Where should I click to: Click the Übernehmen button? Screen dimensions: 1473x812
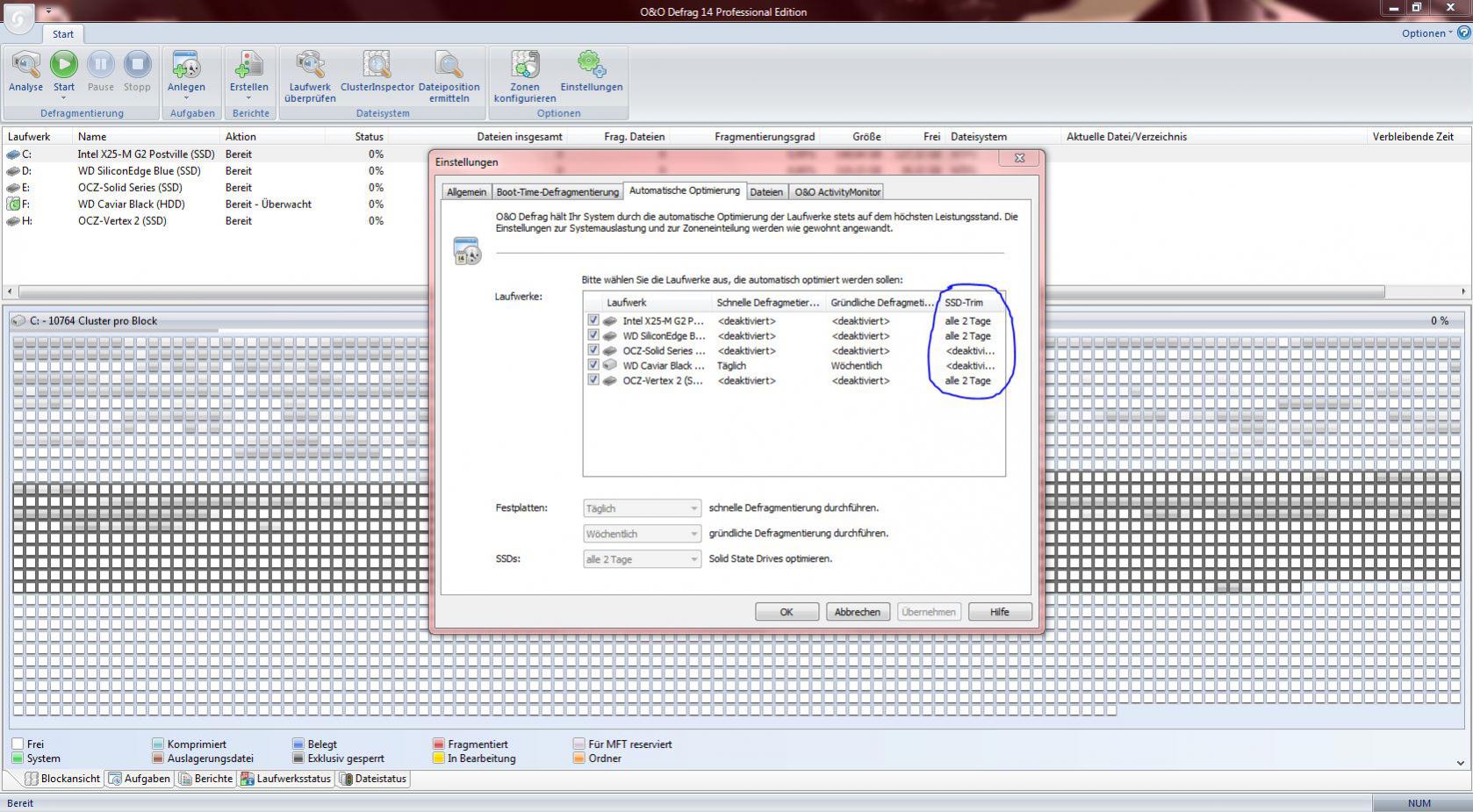[x=929, y=612]
